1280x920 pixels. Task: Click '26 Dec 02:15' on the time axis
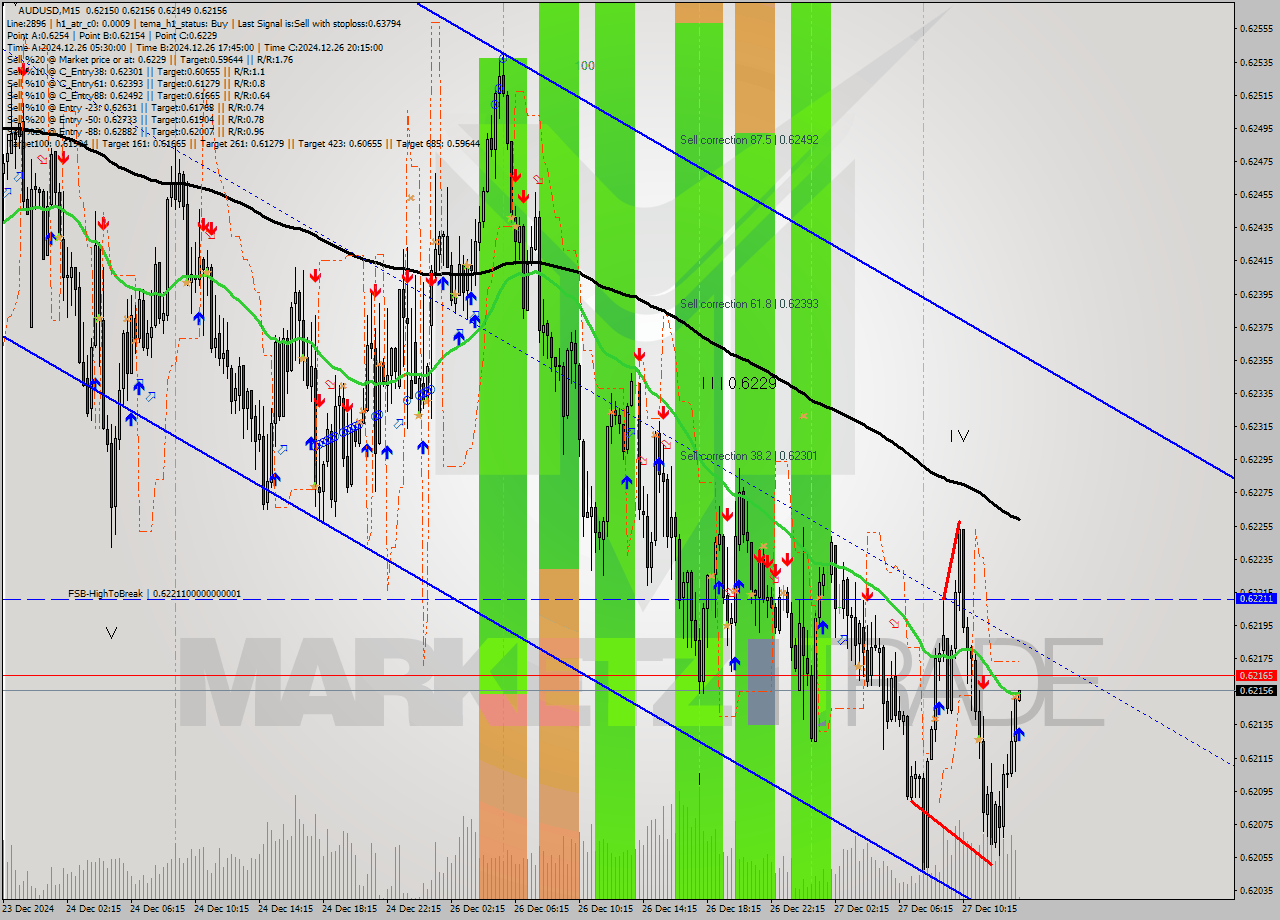point(480,909)
